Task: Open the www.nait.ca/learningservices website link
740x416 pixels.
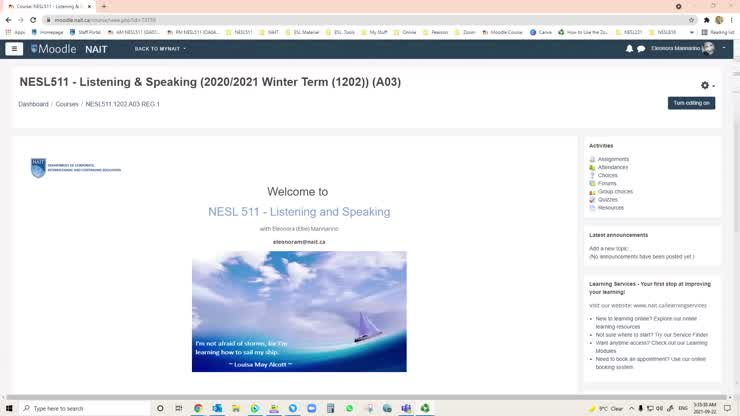Action: (x=670, y=306)
